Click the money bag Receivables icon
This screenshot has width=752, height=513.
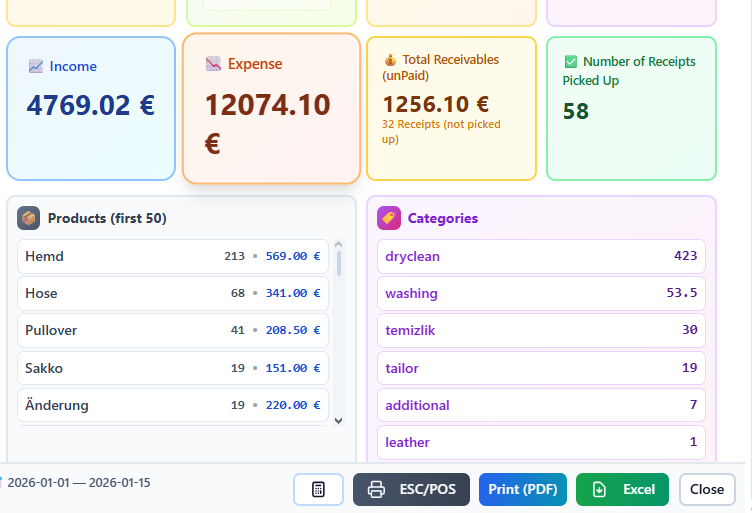390,60
